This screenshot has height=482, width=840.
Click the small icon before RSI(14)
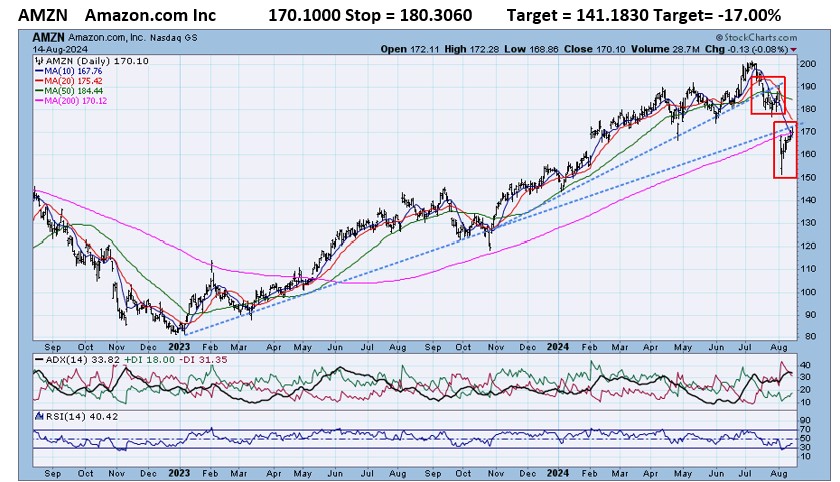point(39,416)
